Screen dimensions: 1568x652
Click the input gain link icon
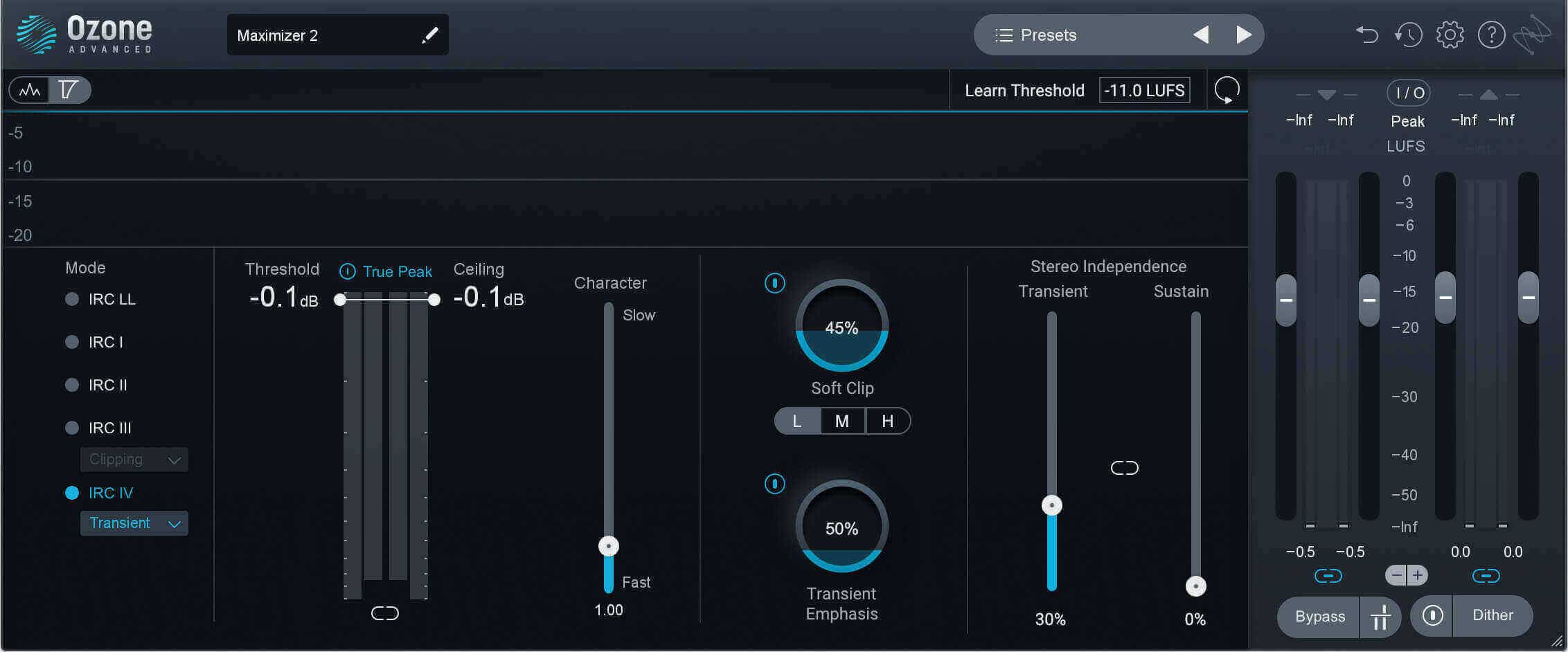[1328, 576]
